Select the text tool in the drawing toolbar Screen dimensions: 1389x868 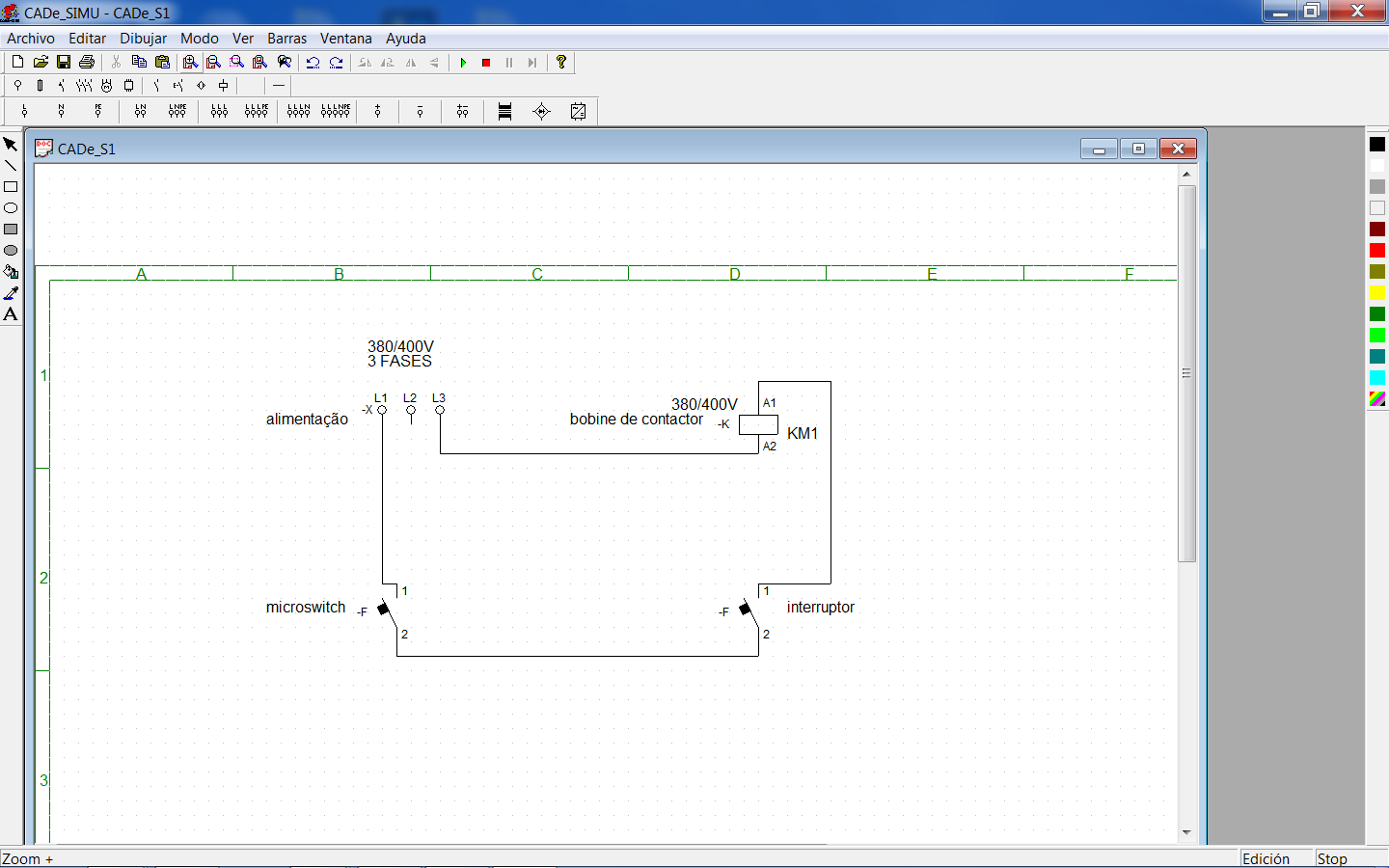[x=11, y=314]
